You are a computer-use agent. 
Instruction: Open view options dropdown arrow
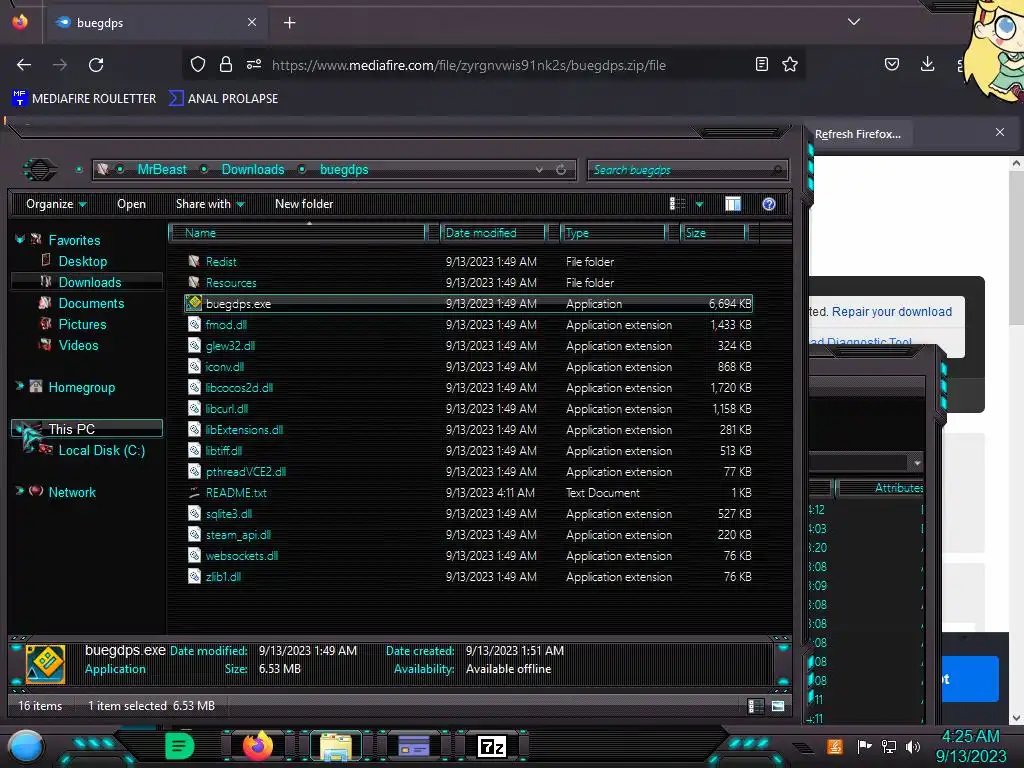[699, 204]
